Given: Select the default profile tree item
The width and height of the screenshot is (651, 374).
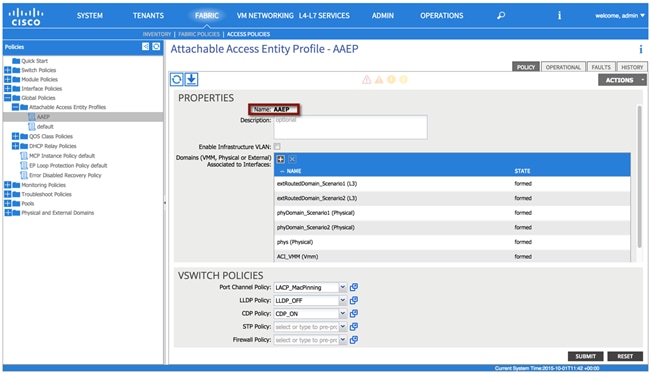Looking at the screenshot, I should pyautogui.click(x=45, y=127).
